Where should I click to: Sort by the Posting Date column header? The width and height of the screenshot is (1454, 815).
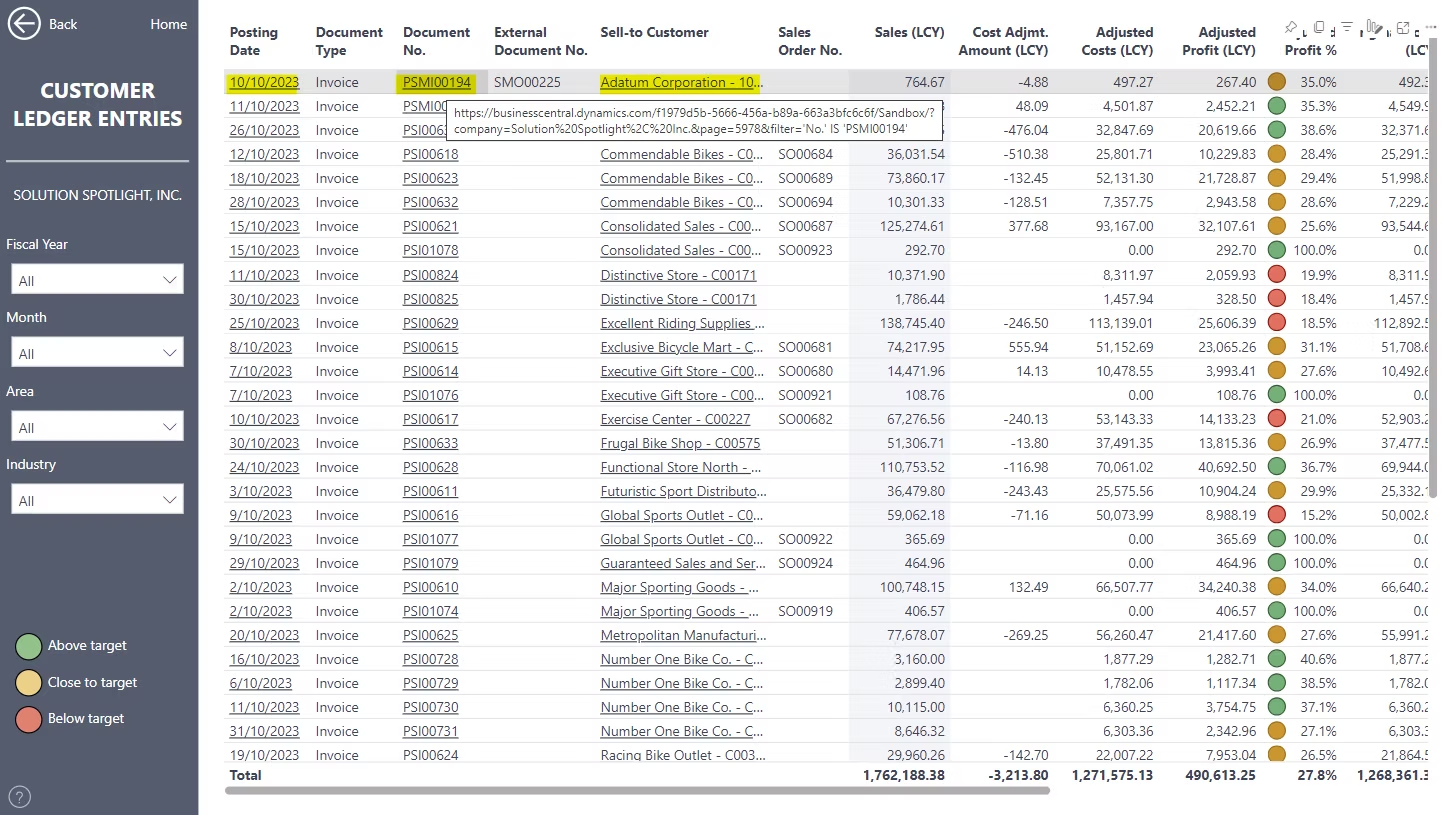pyautogui.click(x=254, y=41)
